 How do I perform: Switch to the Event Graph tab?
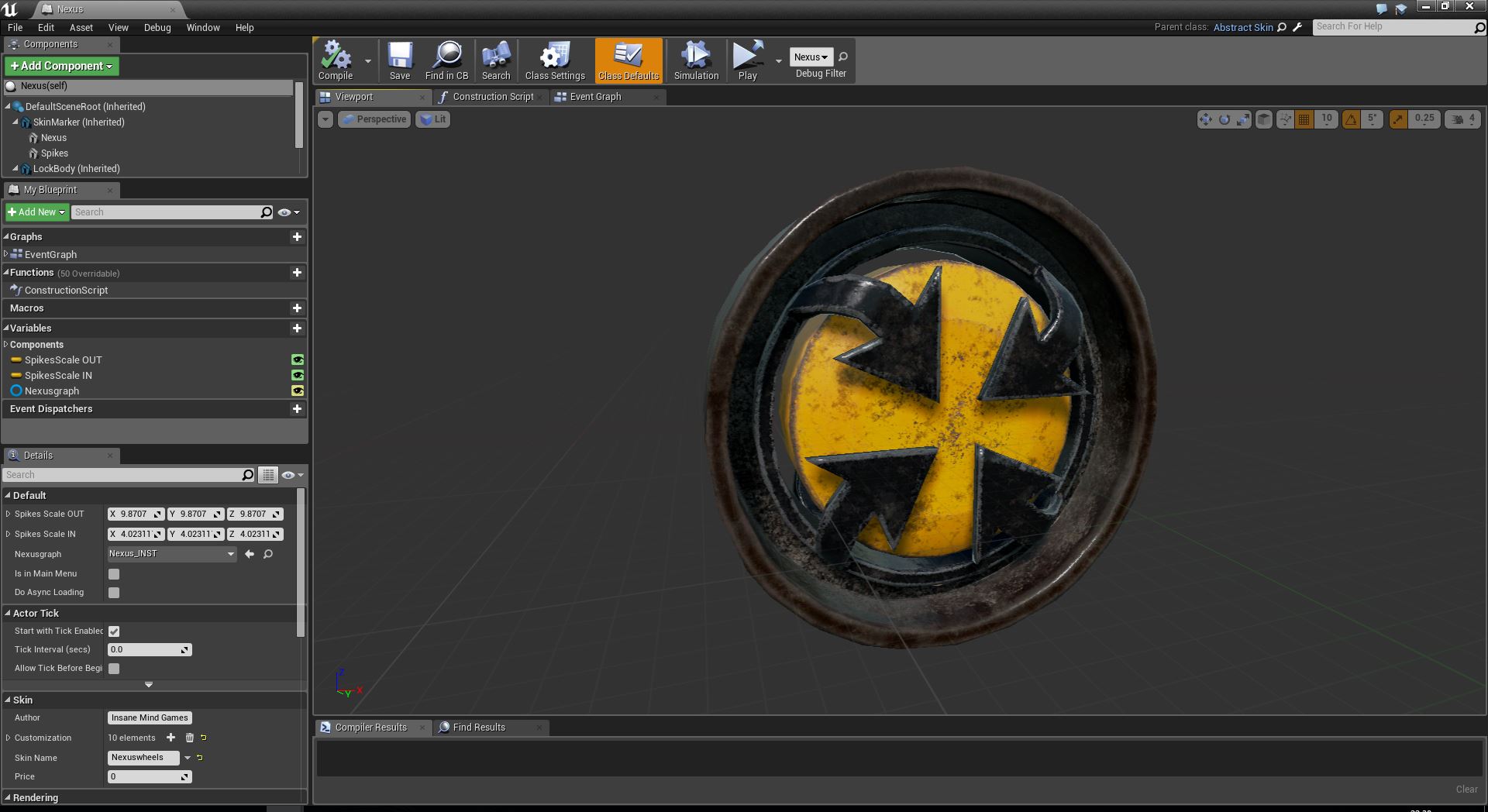point(597,97)
